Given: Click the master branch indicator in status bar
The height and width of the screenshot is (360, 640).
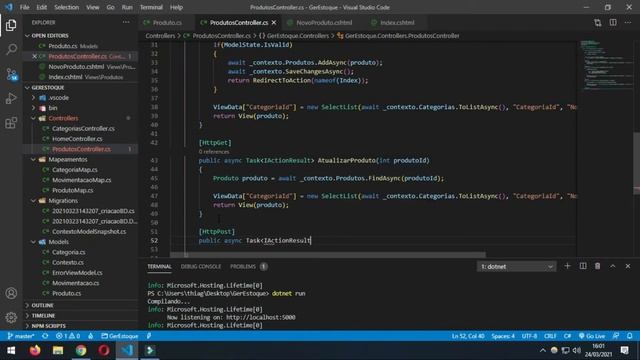Looking at the screenshot, I should pyautogui.click(x=21, y=336).
